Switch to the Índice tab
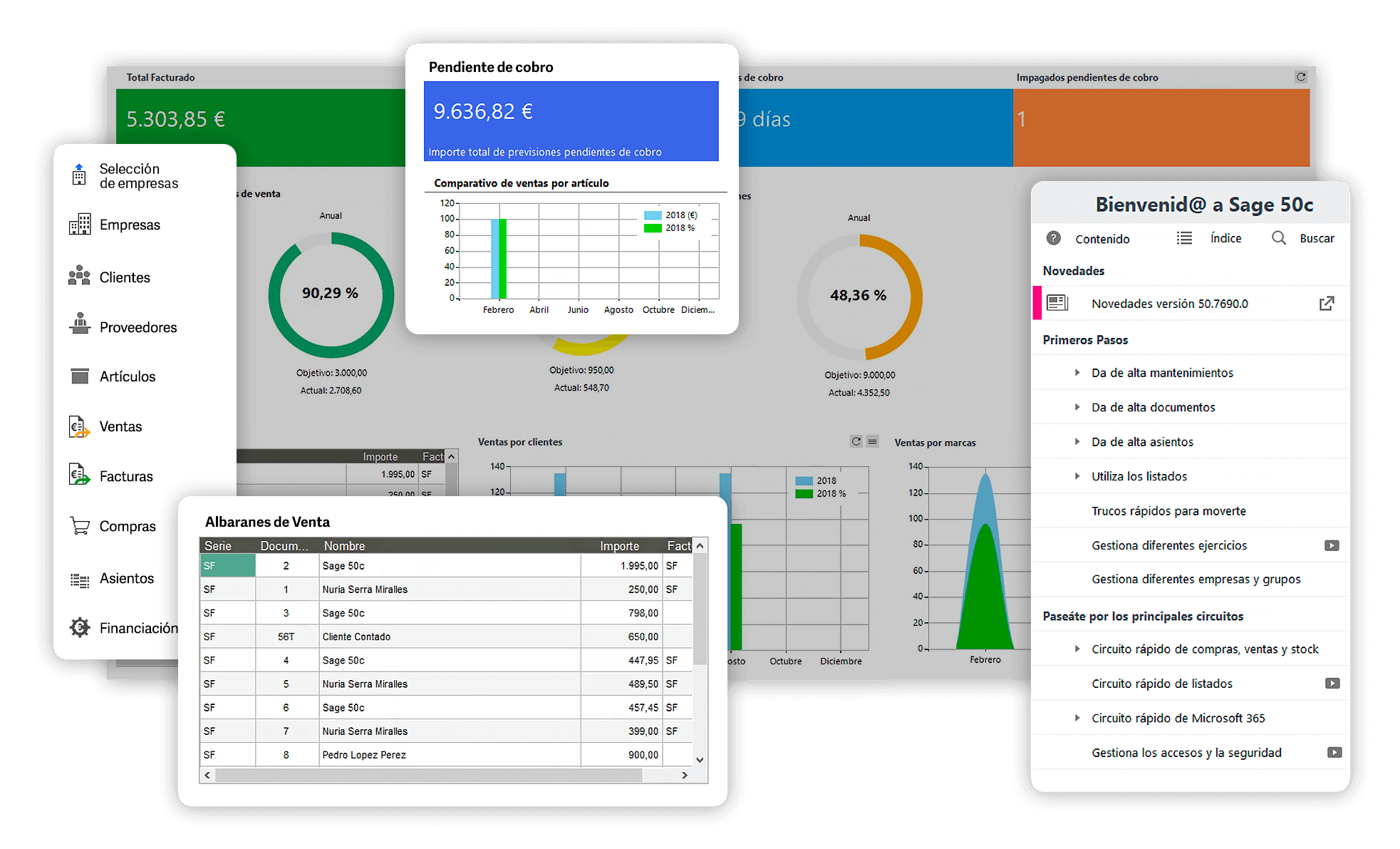Image resolution: width=1400 pixels, height=849 pixels. pyautogui.click(x=1225, y=238)
